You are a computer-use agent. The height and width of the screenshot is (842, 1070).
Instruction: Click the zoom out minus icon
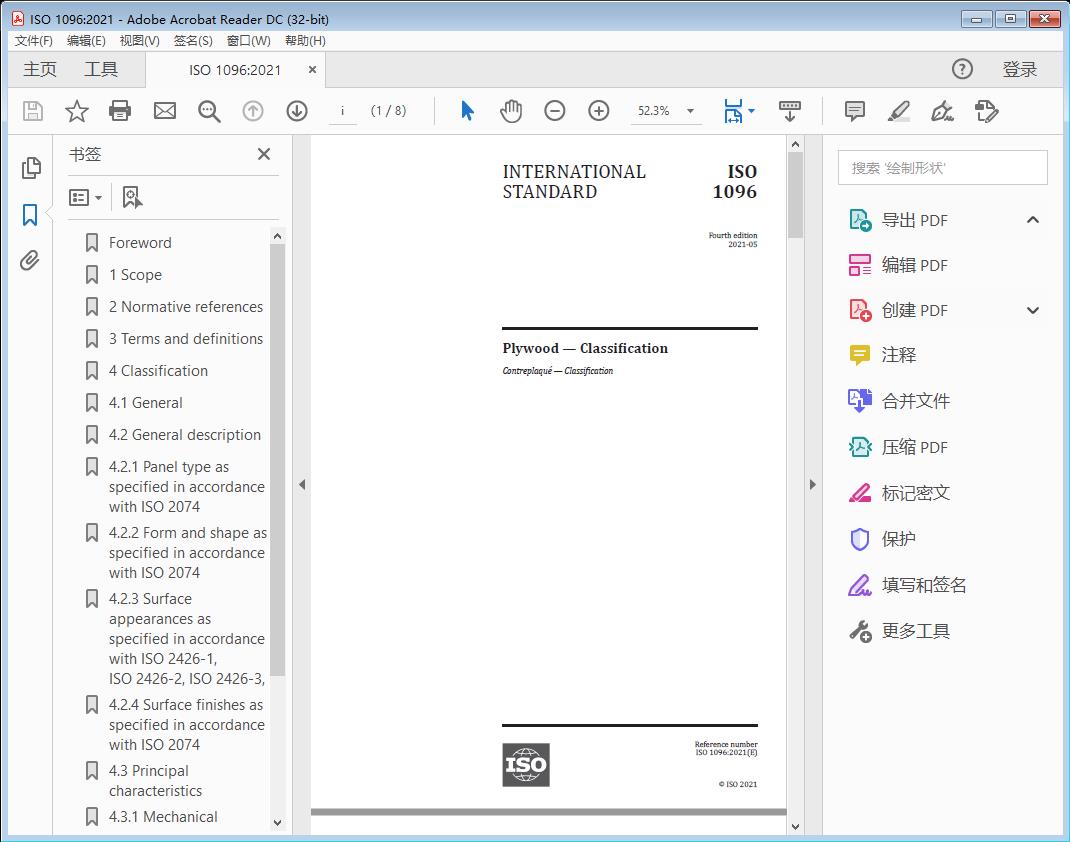click(555, 111)
